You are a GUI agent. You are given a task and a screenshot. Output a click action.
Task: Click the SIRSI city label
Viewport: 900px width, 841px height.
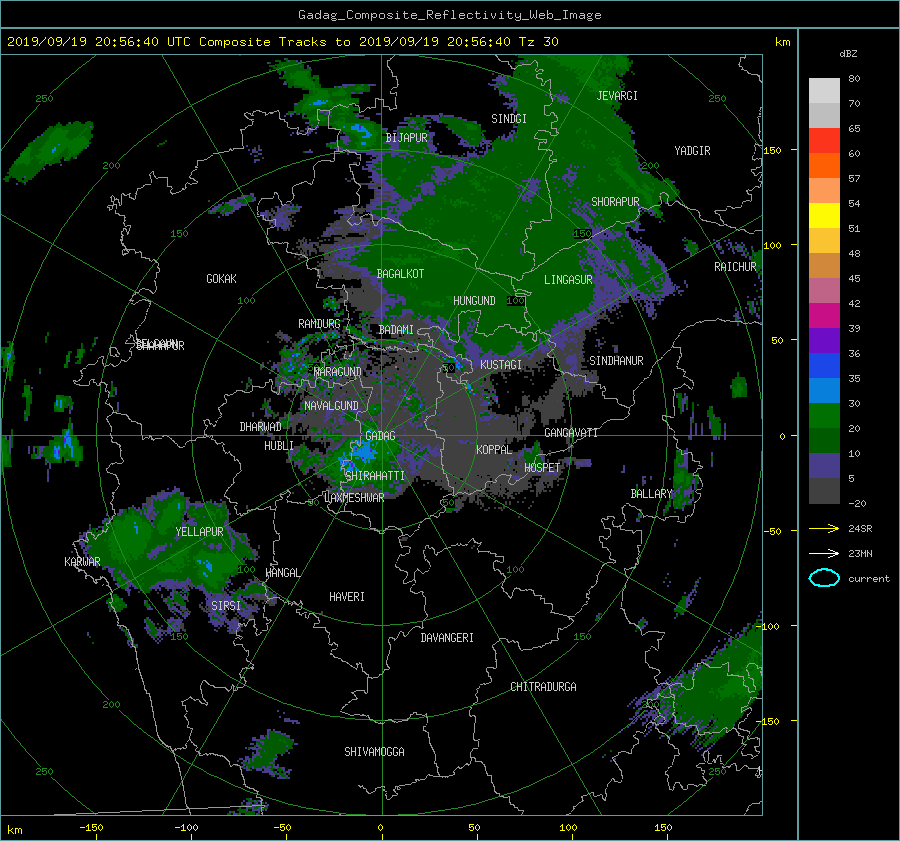(226, 606)
